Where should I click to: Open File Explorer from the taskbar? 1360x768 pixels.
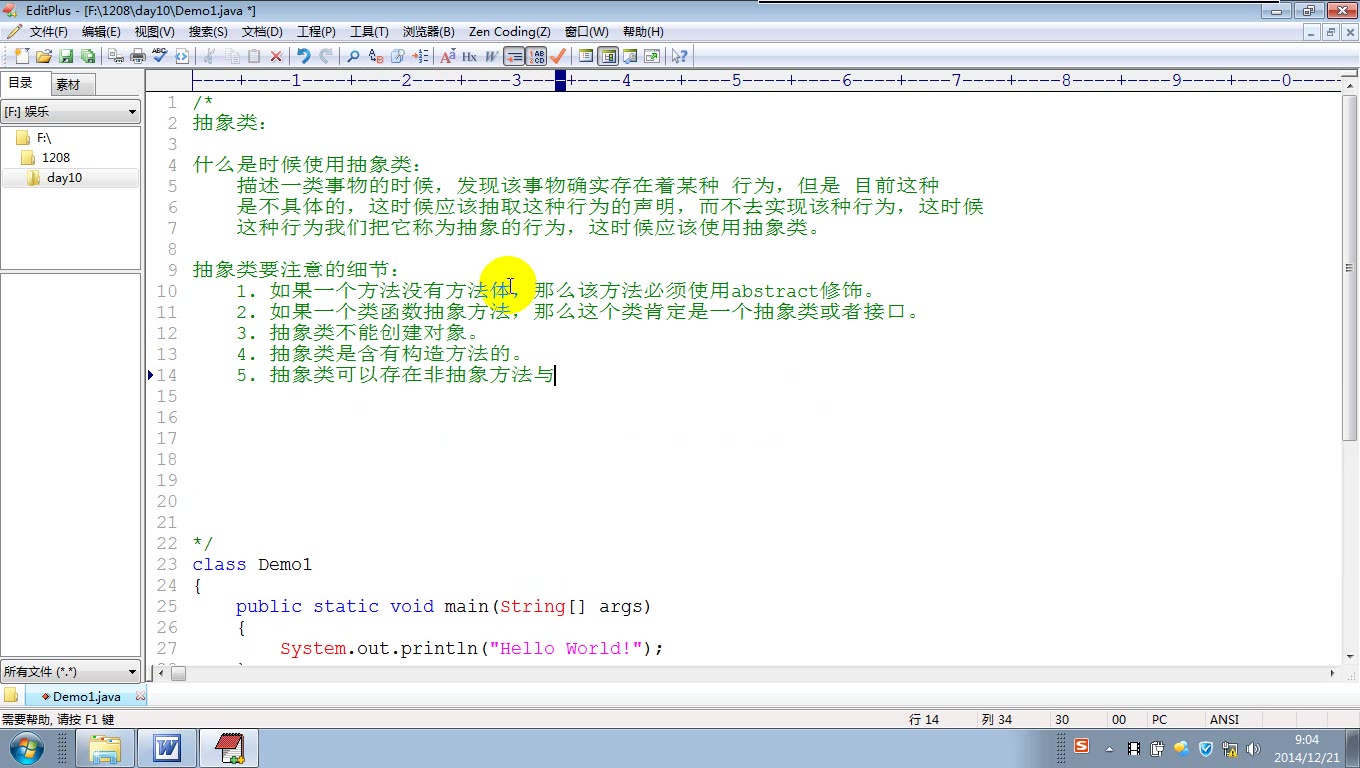coord(105,748)
